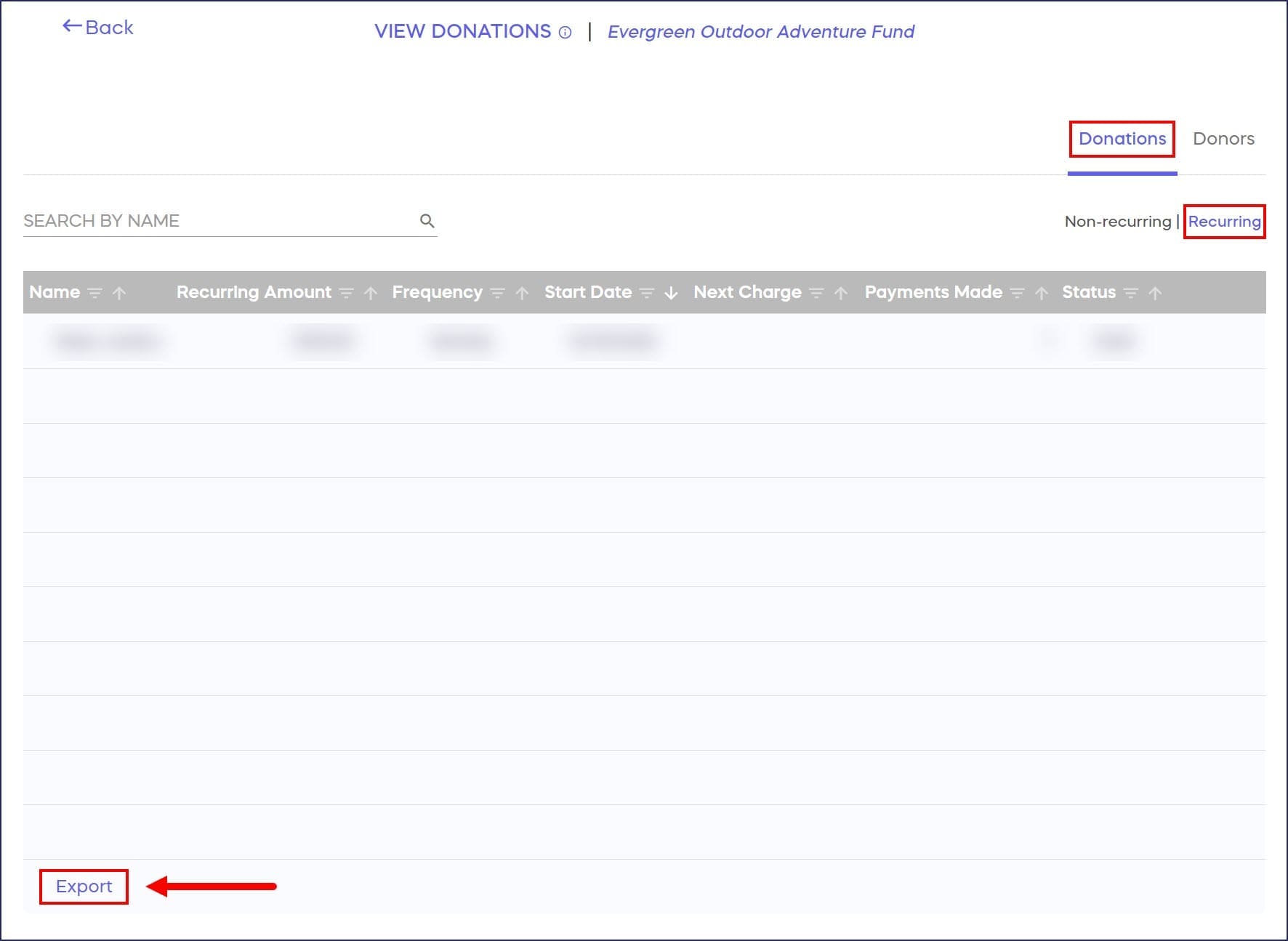The width and height of the screenshot is (1288, 941).
Task: Open the Start Date filter icon
Action: tap(647, 293)
